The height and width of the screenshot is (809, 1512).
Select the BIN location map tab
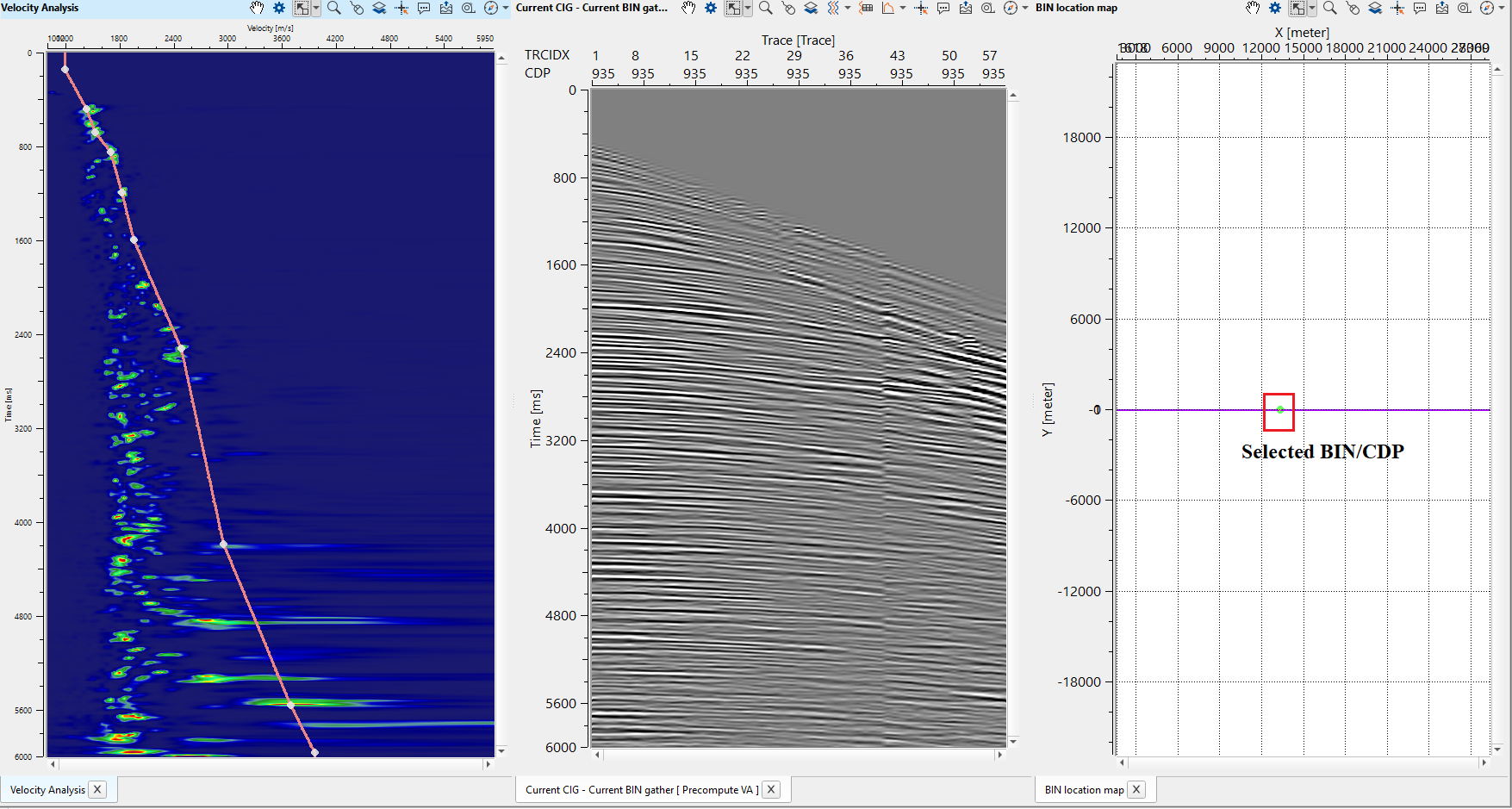coord(1084,789)
